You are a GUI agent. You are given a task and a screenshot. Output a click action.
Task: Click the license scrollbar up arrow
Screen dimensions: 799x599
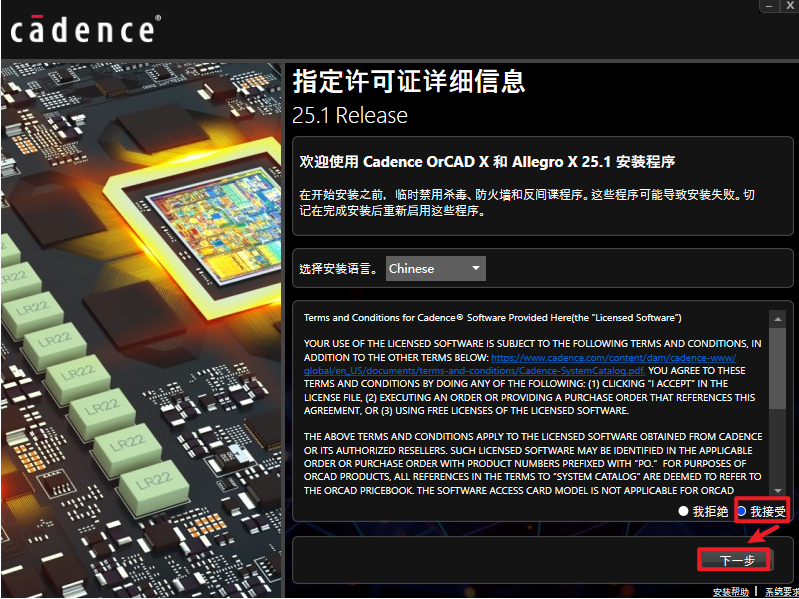click(x=776, y=318)
